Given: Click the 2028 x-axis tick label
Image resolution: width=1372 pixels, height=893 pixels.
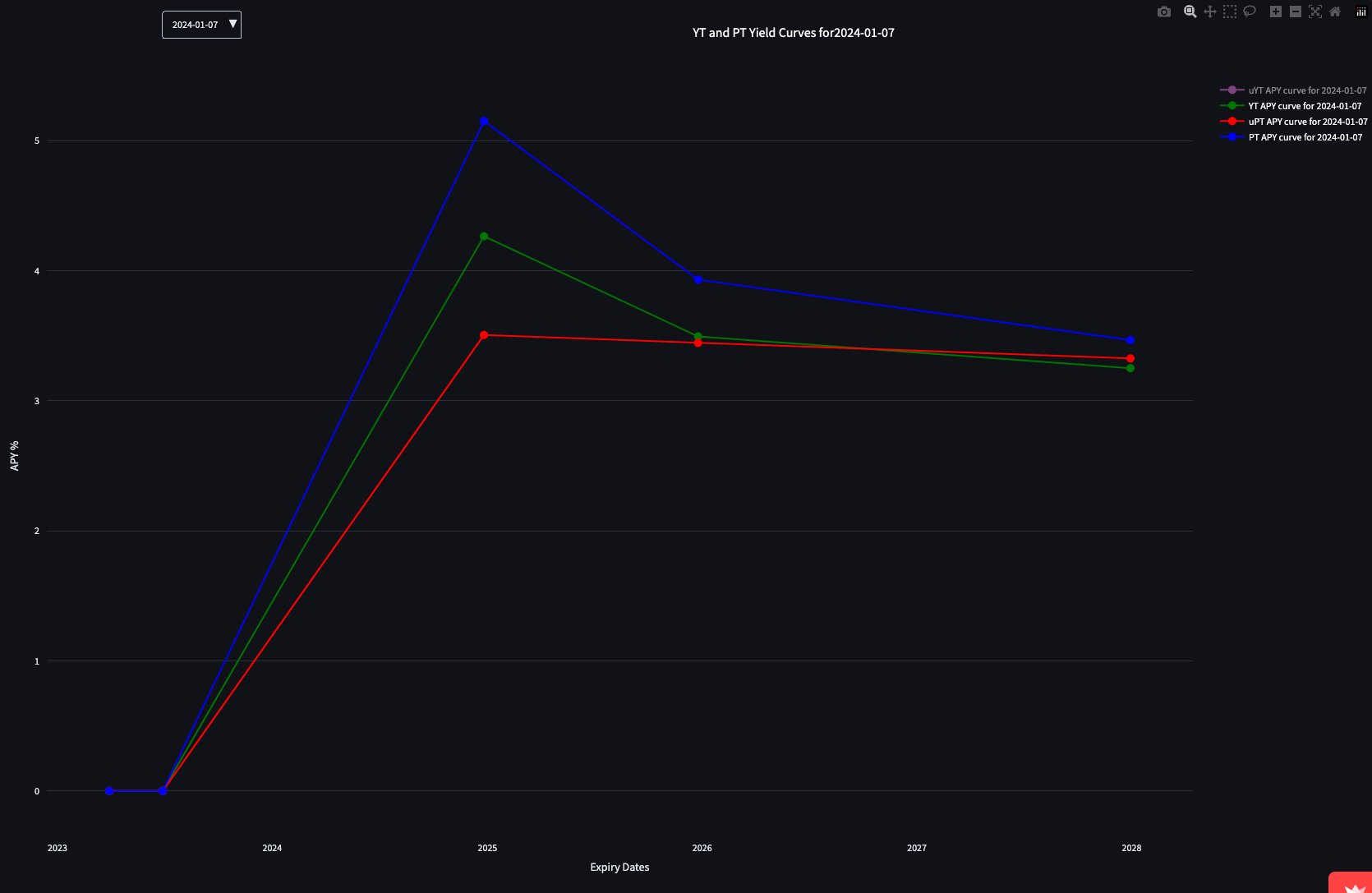Looking at the screenshot, I should click(x=1131, y=848).
